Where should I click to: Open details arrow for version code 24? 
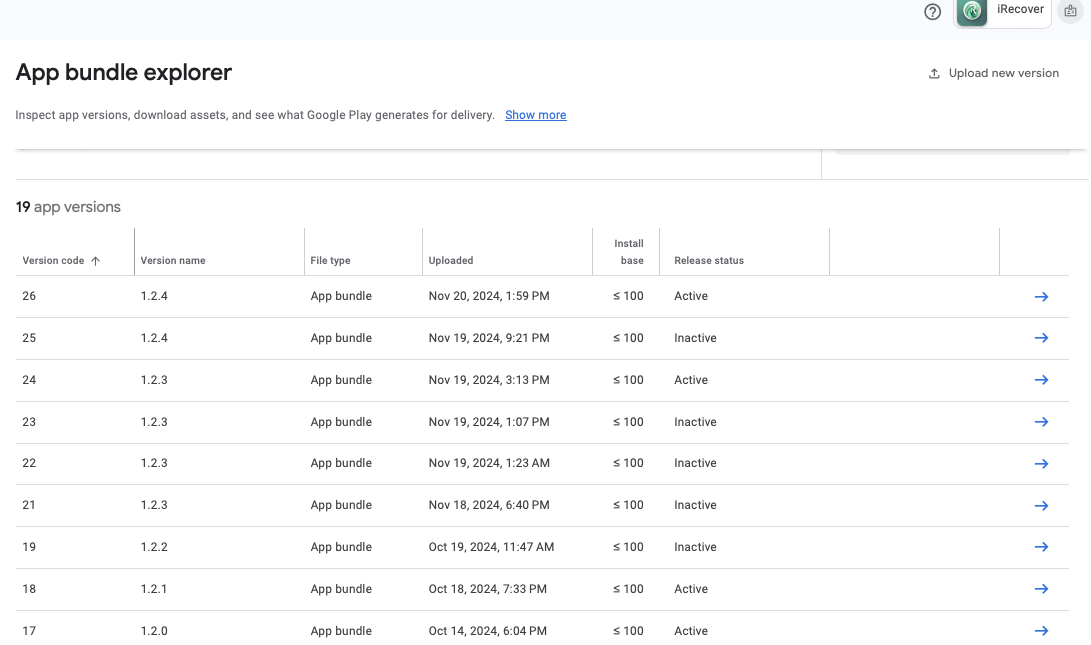tap(1041, 380)
